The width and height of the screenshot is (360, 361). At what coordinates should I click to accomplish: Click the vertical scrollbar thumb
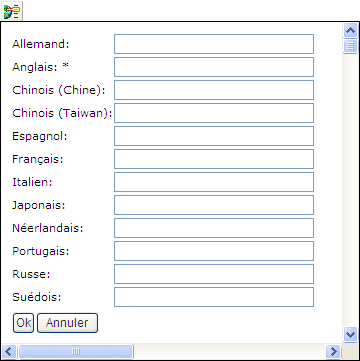(x=350, y=46)
